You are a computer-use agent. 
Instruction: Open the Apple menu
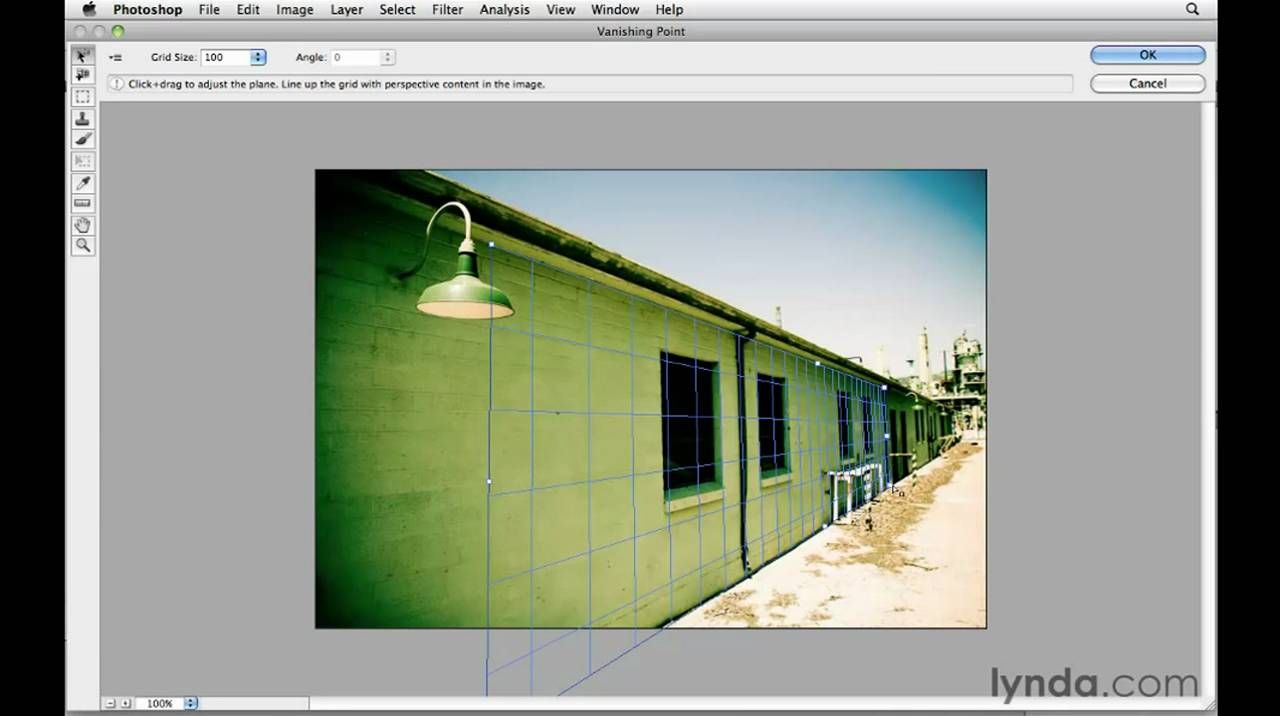coord(89,9)
